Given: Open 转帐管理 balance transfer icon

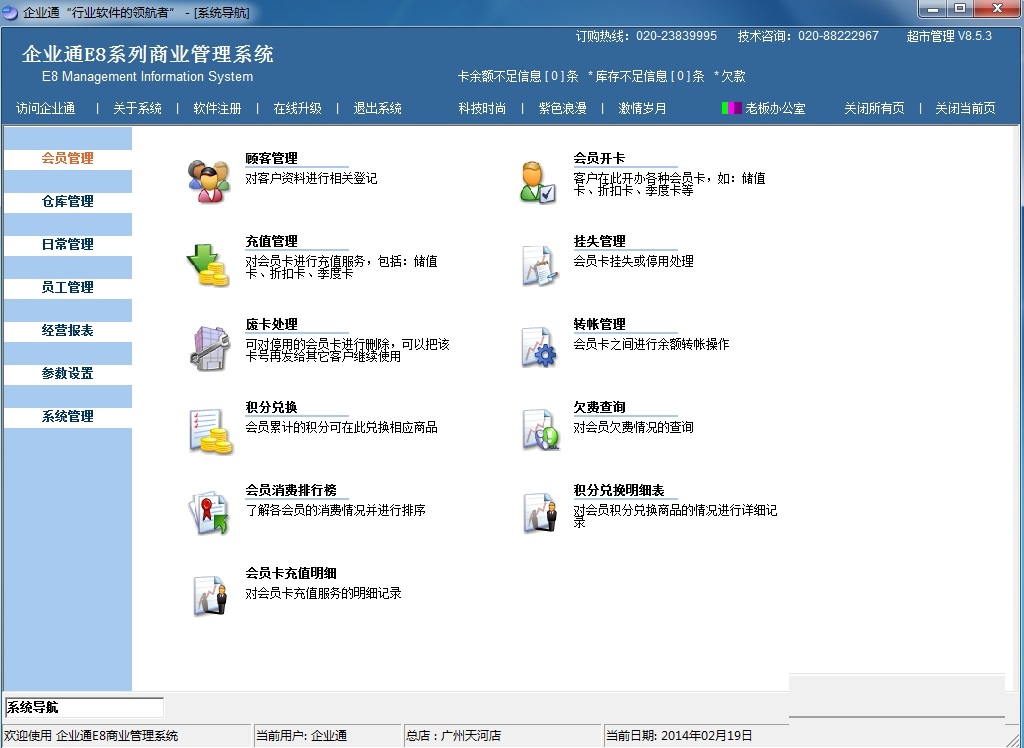Looking at the screenshot, I should (538, 347).
